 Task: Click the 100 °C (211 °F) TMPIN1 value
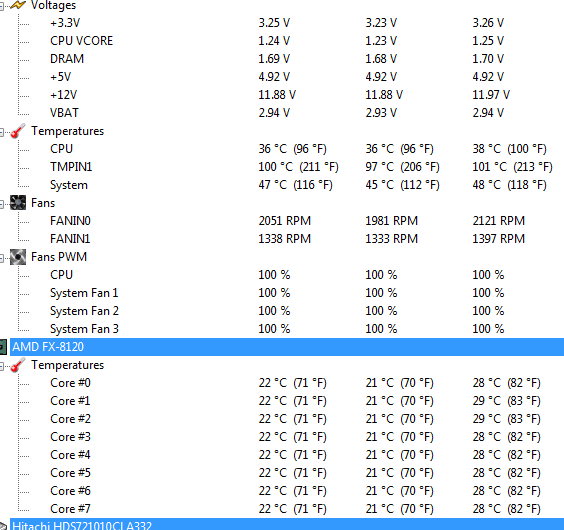299,167
